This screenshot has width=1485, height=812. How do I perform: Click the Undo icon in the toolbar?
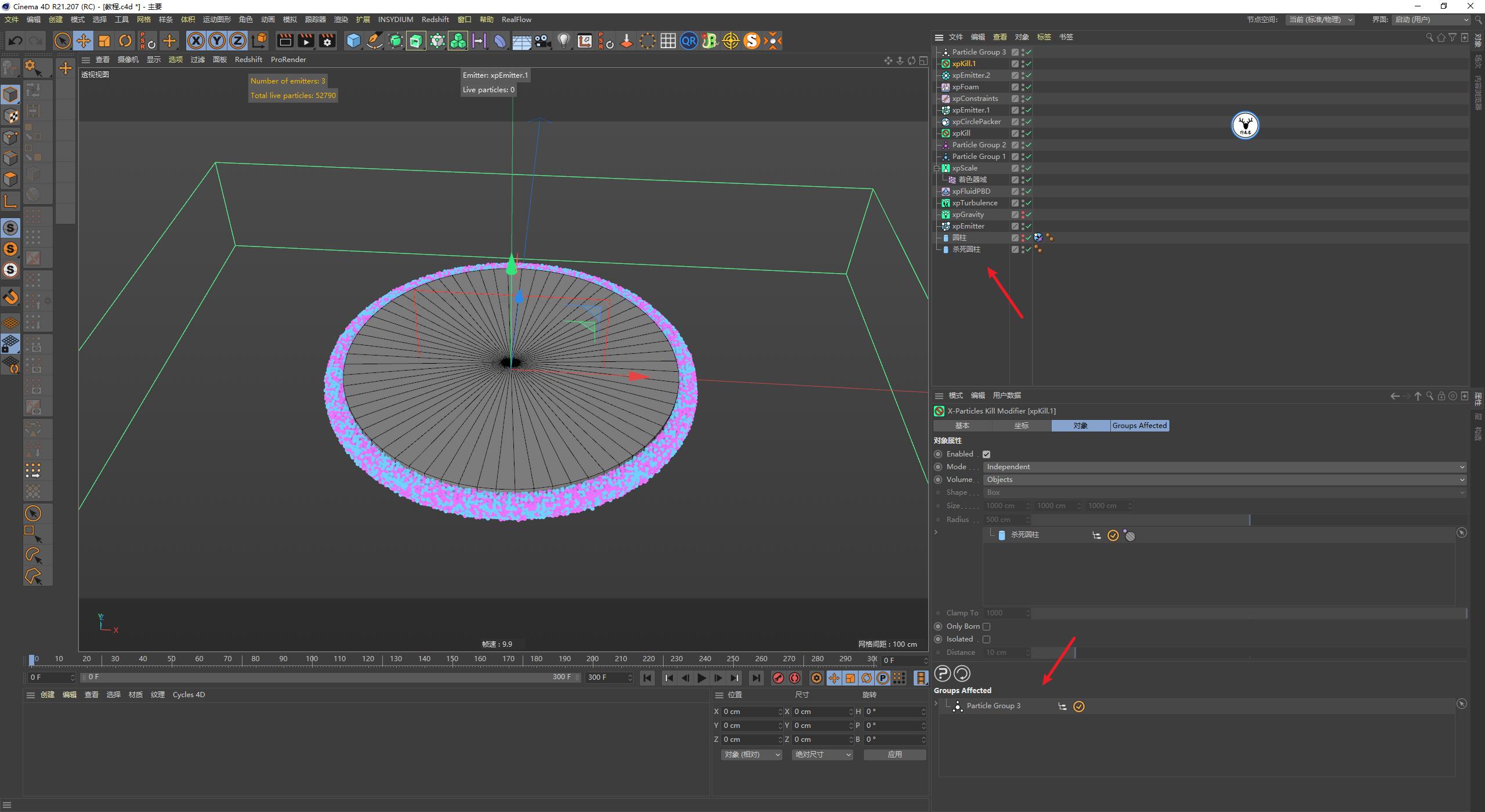(x=15, y=41)
